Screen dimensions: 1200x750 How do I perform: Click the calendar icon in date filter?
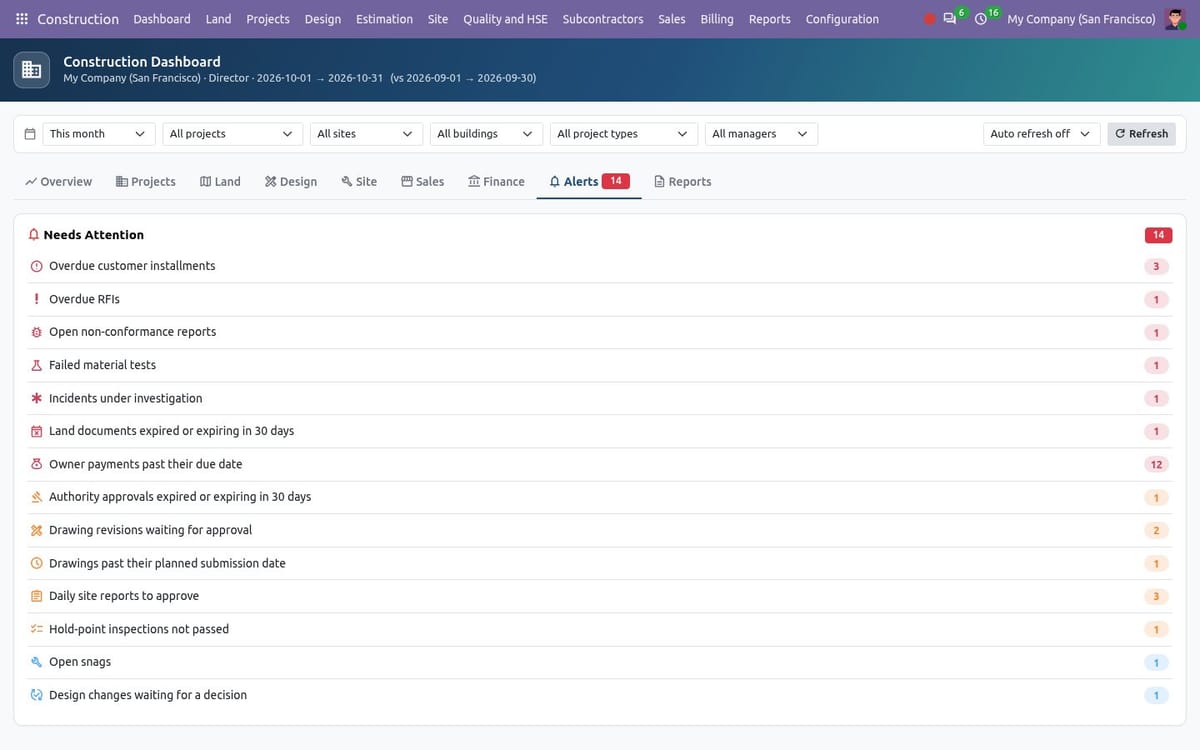(30, 134)
